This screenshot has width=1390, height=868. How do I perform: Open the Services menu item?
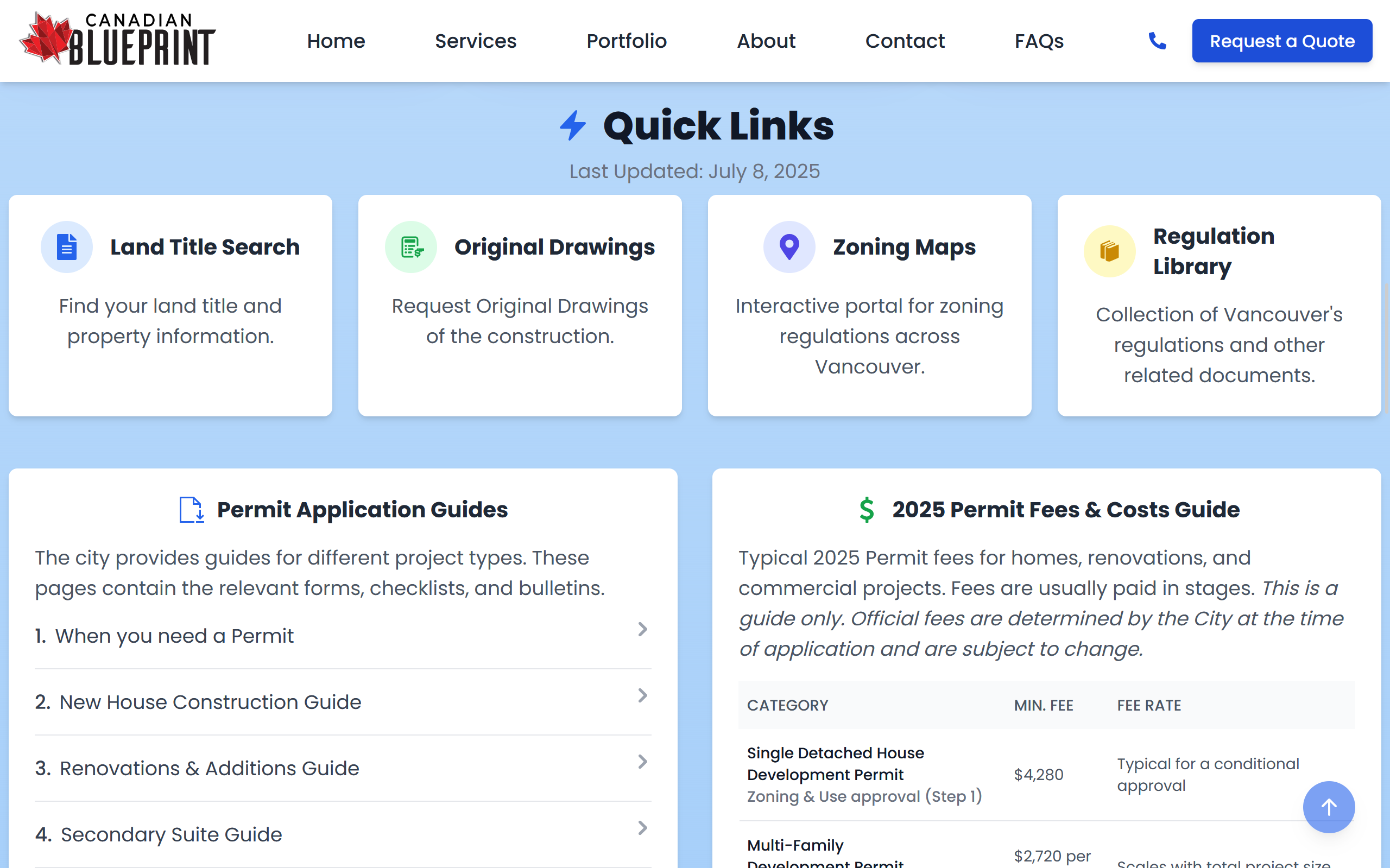point(476,41)
